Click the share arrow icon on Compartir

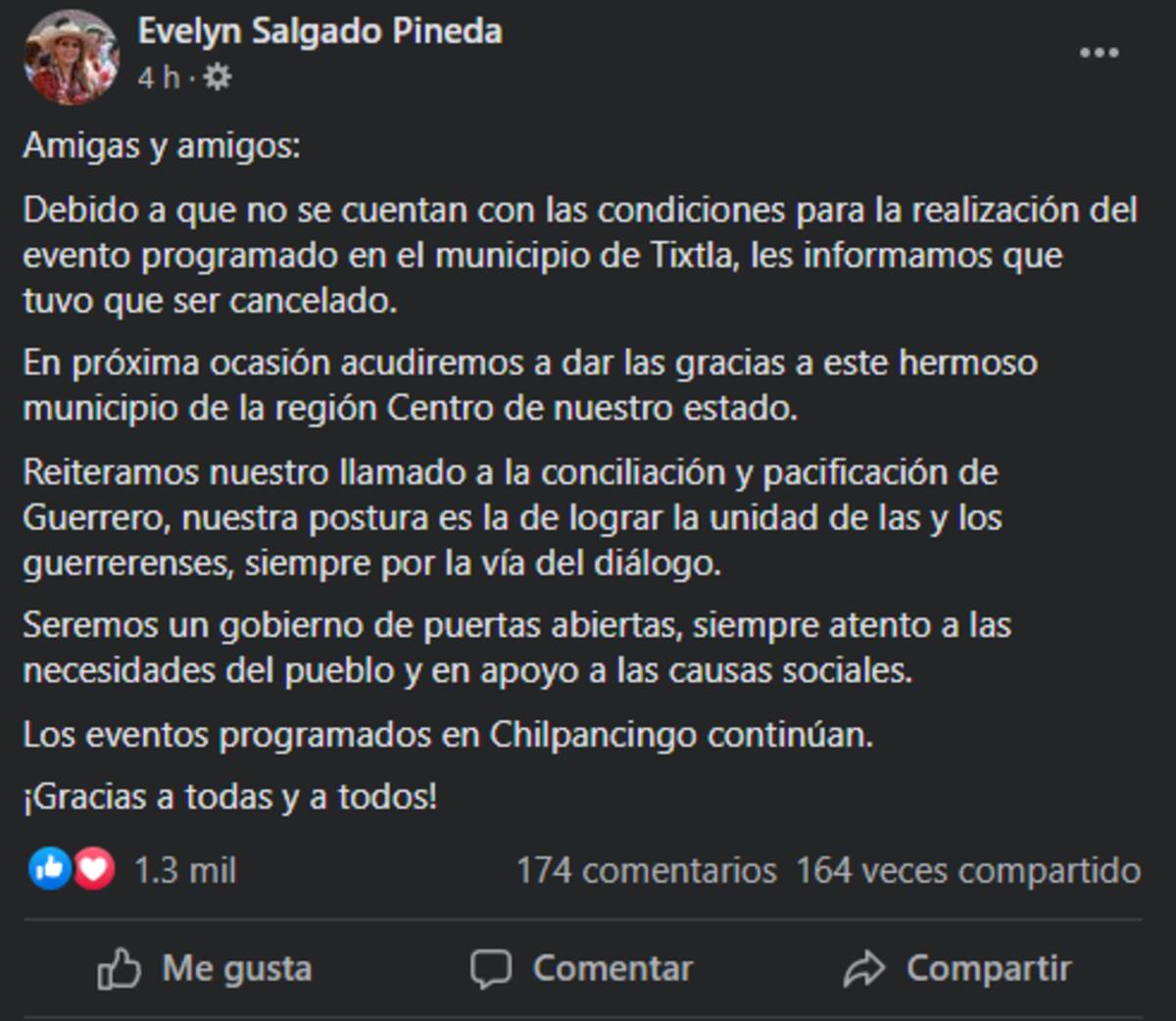pos(863,969)
